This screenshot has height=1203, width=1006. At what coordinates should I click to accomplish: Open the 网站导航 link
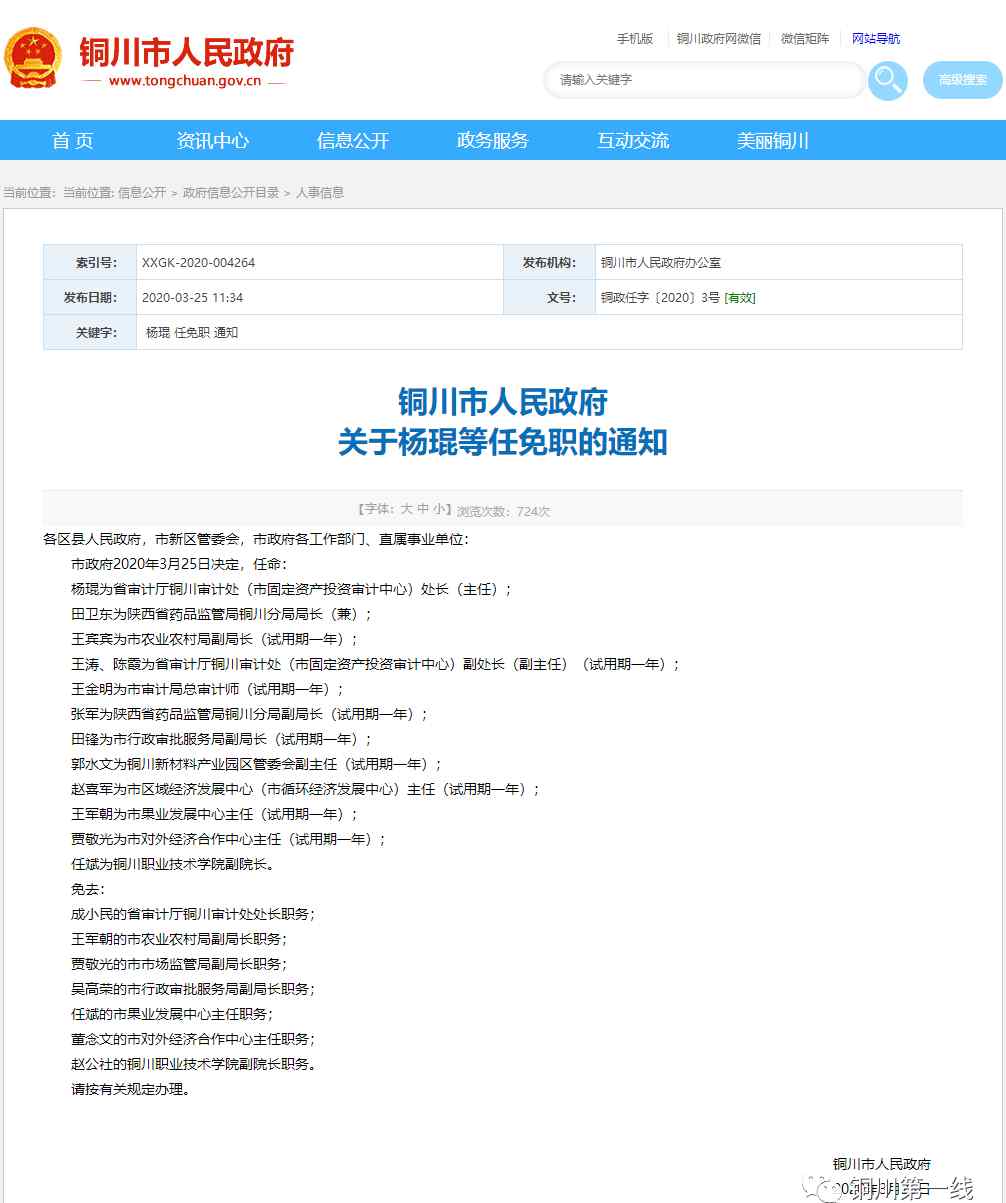point(875,39)
